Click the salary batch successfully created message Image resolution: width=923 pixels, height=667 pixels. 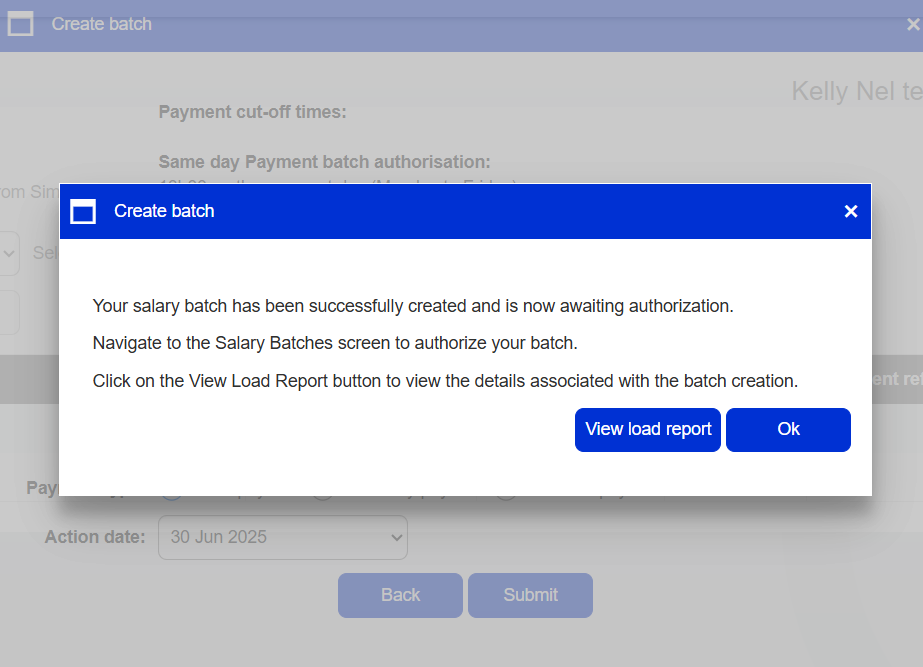(413, 306)
